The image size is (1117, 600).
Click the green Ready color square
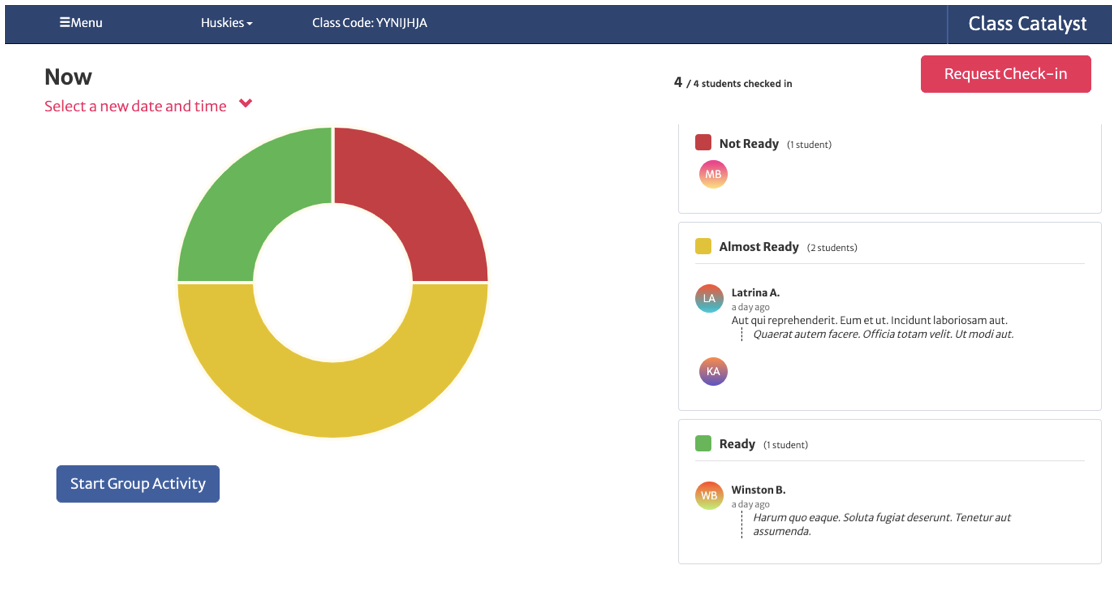pyautogui.click(x=703, y=443)
